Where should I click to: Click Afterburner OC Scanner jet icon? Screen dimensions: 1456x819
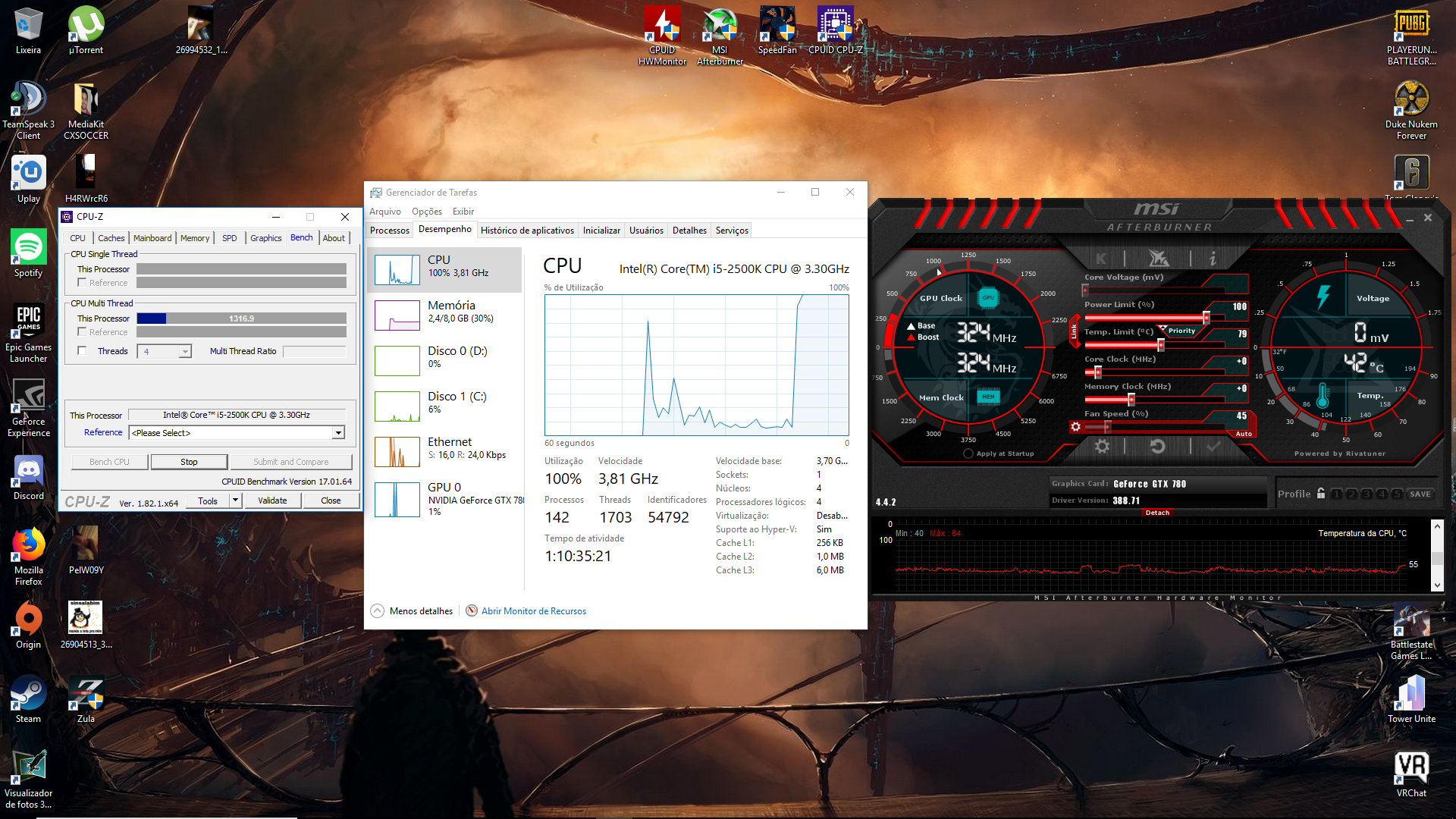1158,259
